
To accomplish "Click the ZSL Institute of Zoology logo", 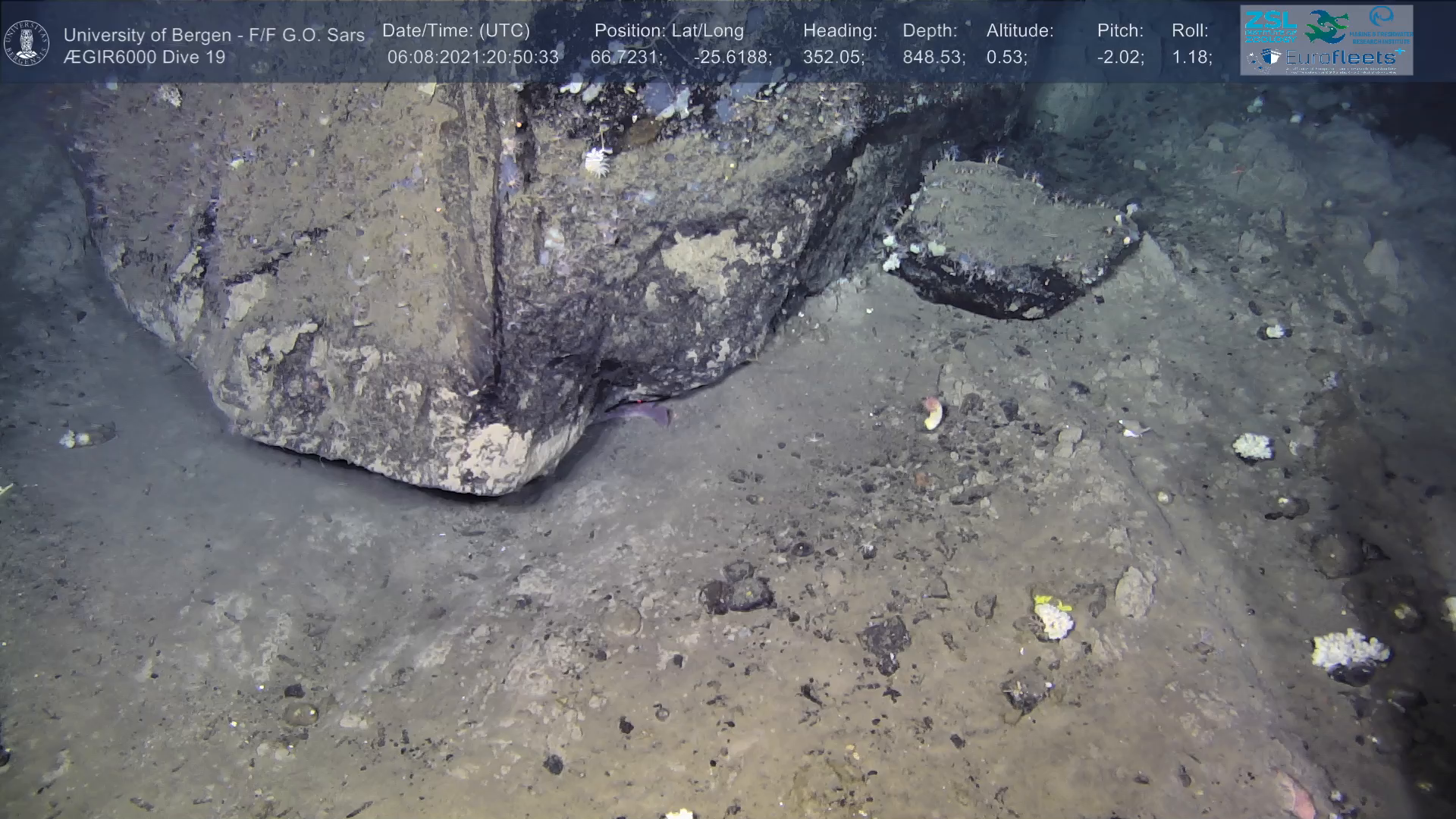I will tap(1270, 26).
